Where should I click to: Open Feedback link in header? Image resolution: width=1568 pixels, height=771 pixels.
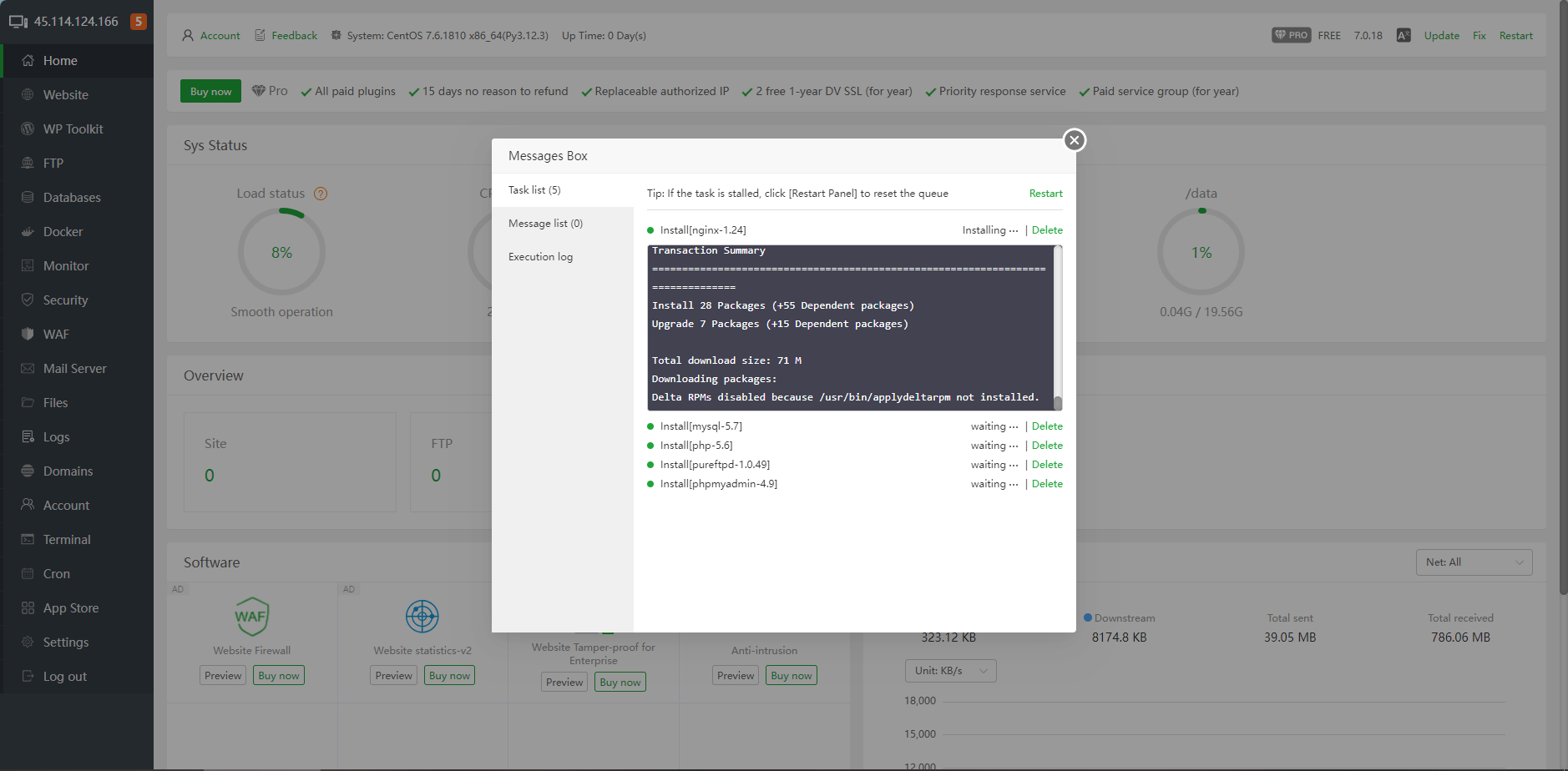coord(294,35)
